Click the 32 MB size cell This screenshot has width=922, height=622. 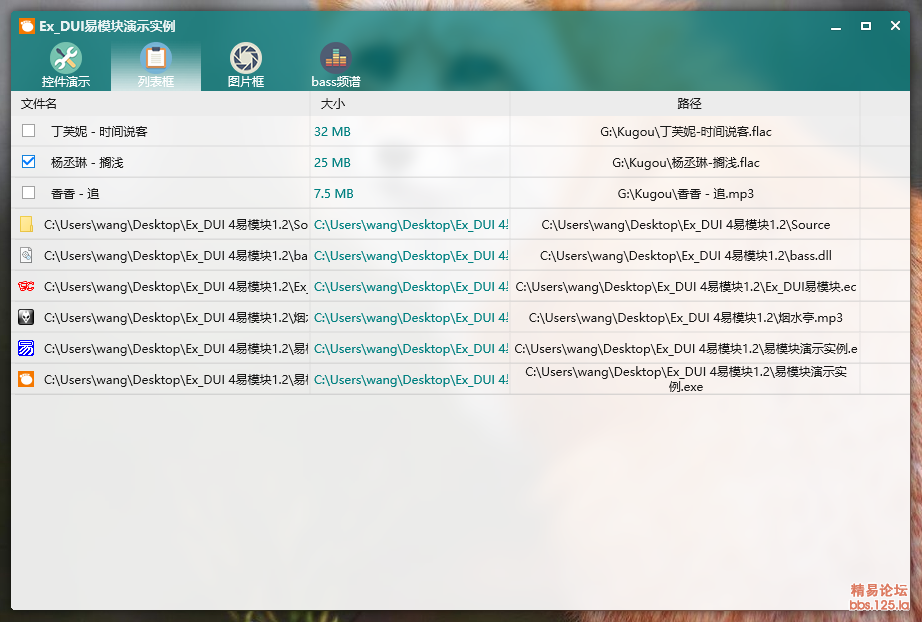(x=332, y=131)
